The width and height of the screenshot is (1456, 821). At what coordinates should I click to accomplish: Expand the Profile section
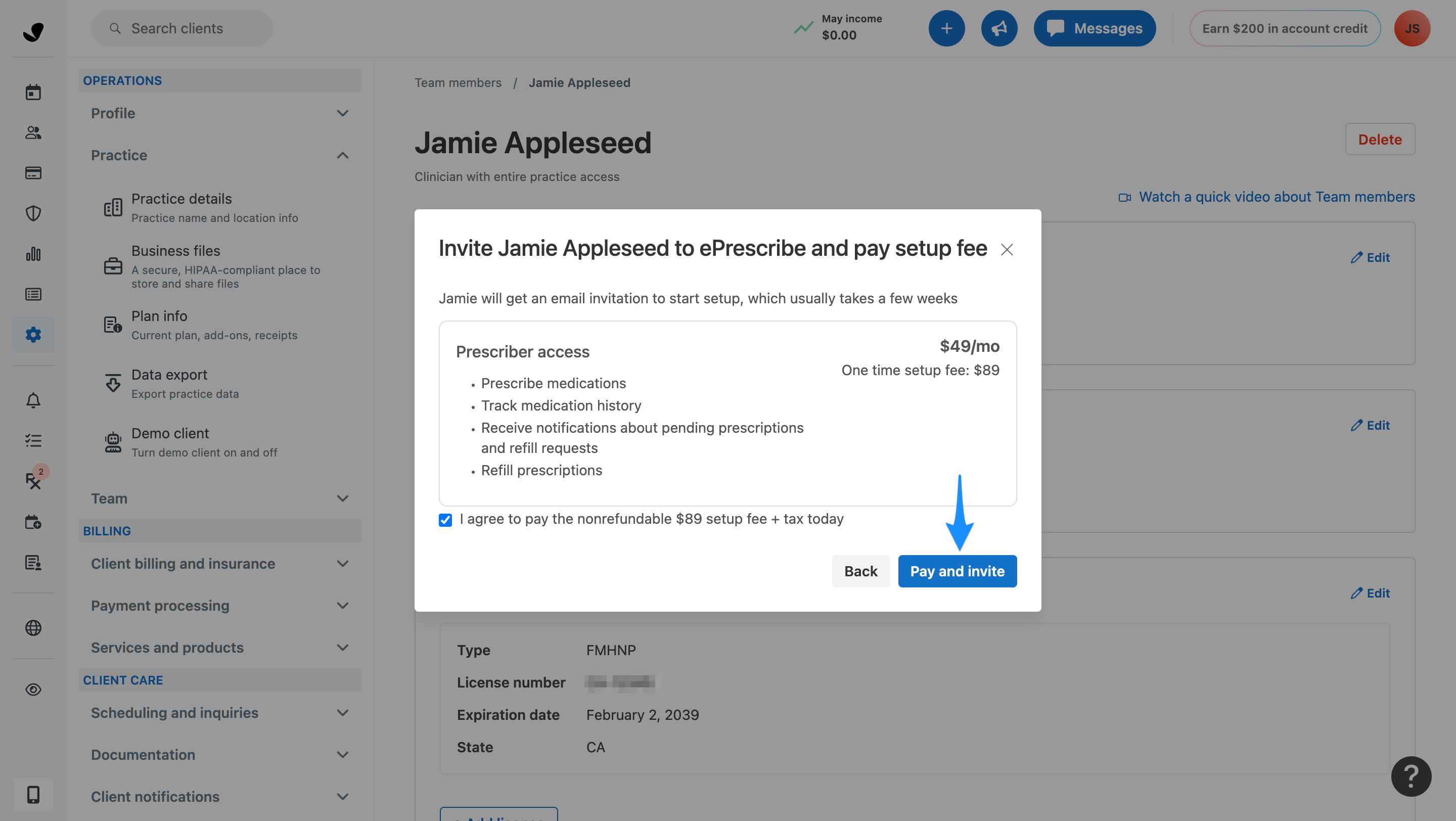(x=219, y=113)
